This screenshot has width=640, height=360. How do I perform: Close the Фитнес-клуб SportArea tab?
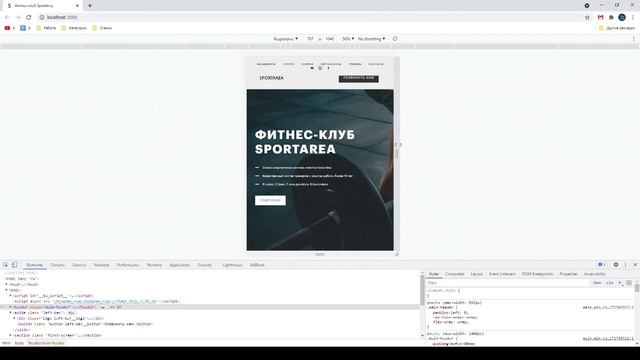pyautogui.click(x=77, y=6)
